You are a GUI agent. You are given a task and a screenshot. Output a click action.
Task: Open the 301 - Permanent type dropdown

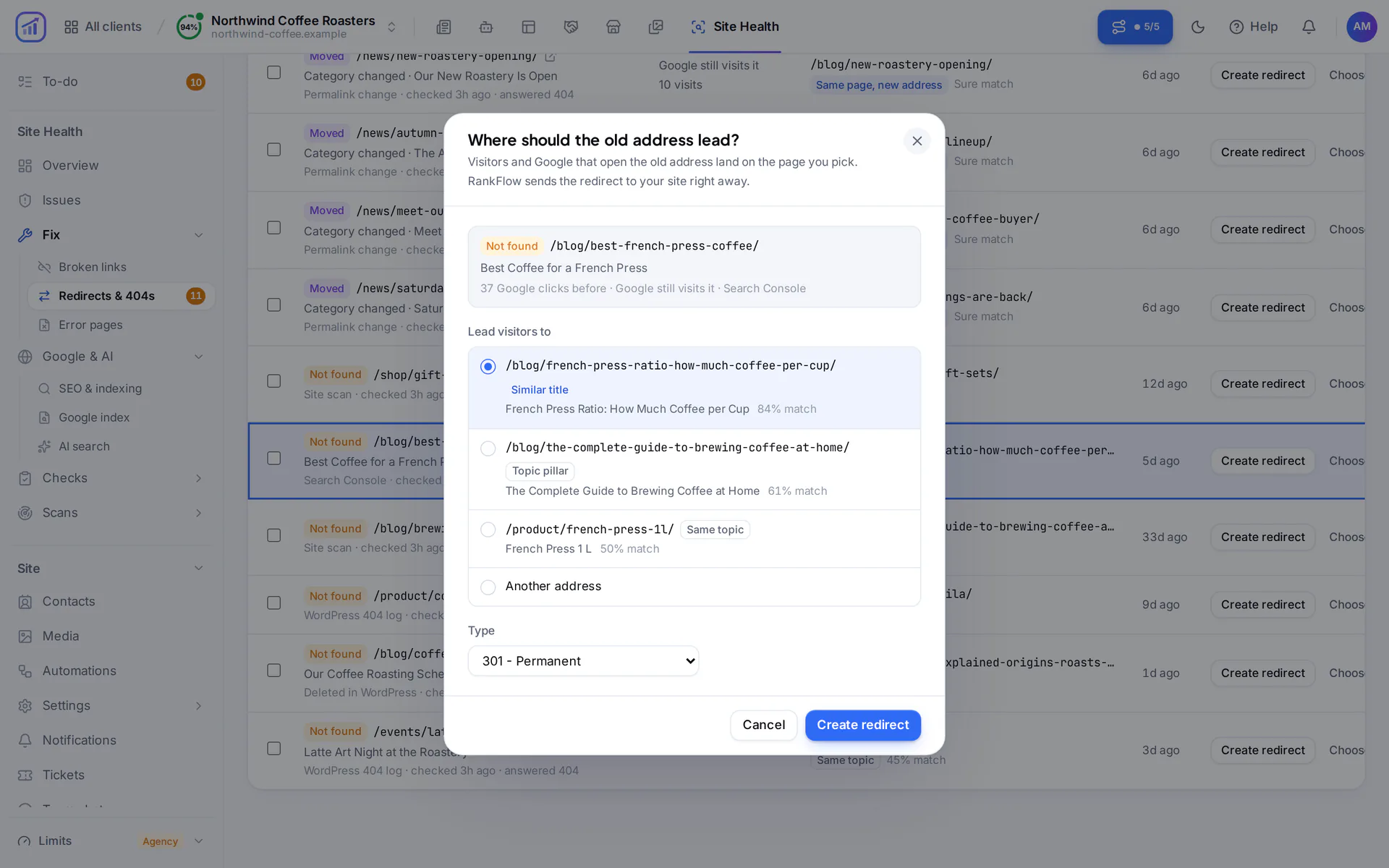[583, 661]
